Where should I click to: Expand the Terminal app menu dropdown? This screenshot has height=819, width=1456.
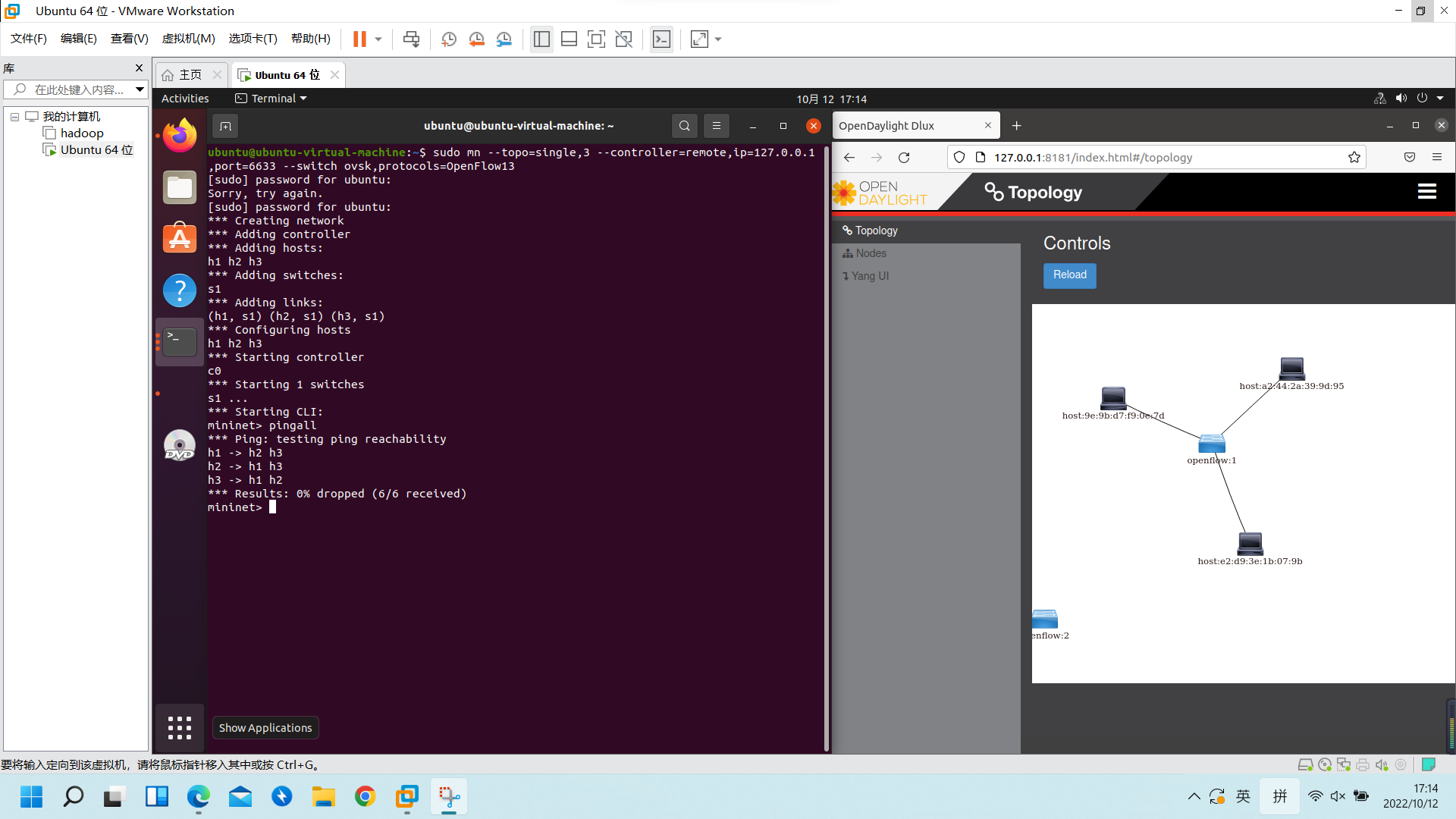(278, 99)
